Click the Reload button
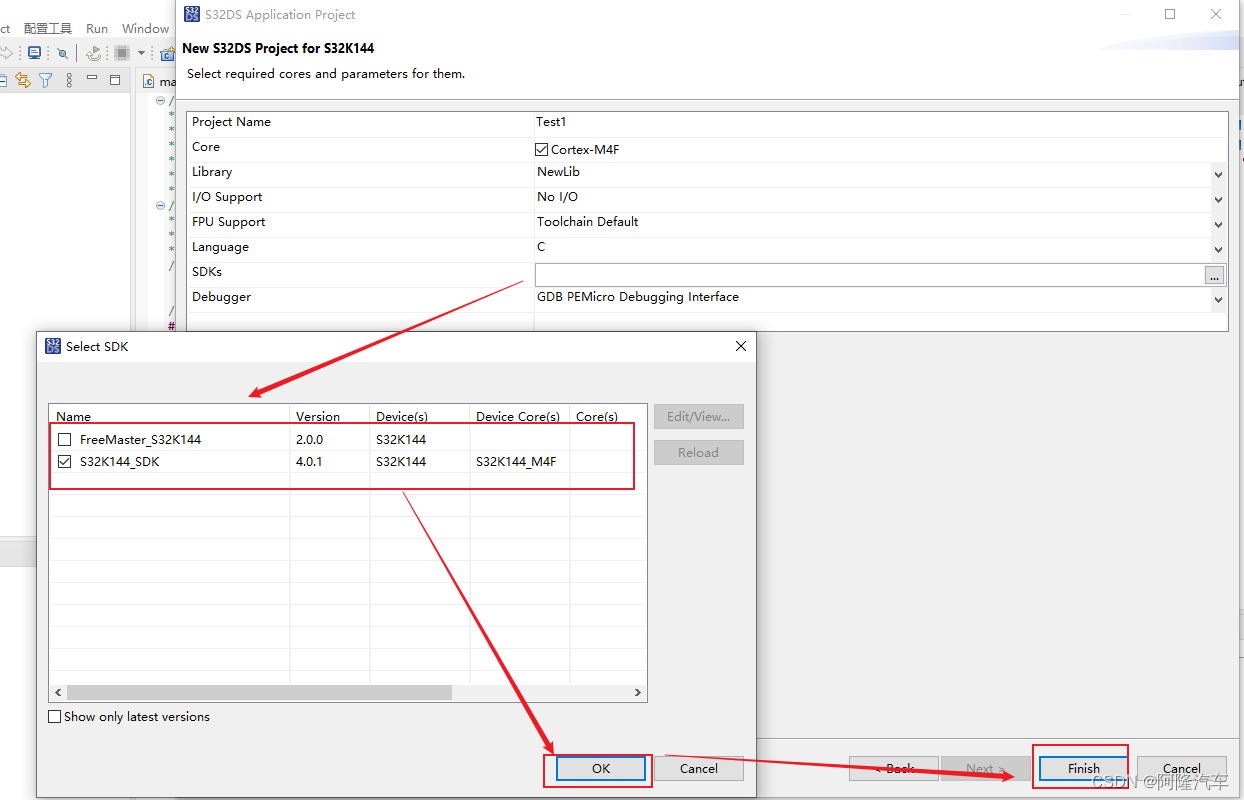Viewport: 1244px width, 800px height. pos(699,453)
